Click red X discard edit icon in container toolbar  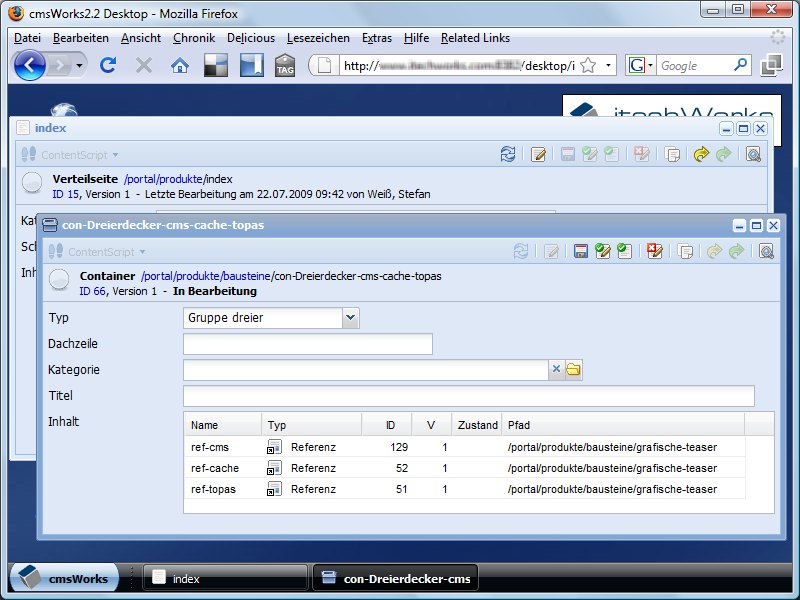(655, 251)
